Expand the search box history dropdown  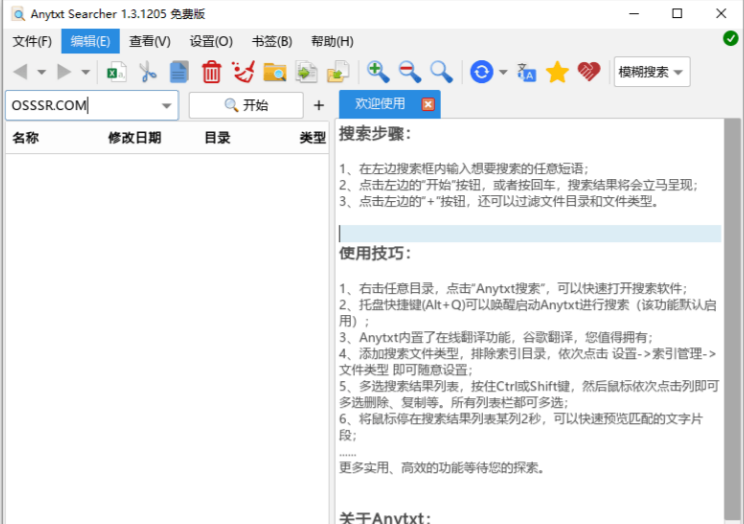(166, 105)
